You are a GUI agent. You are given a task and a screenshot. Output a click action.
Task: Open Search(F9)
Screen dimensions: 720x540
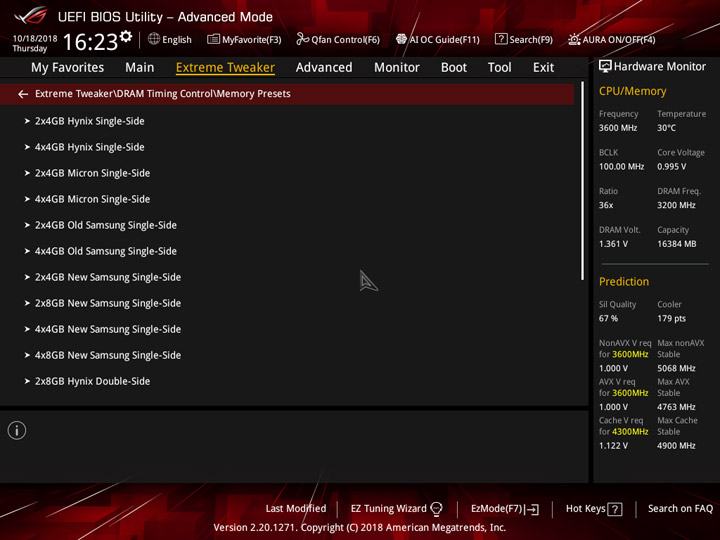524,39
